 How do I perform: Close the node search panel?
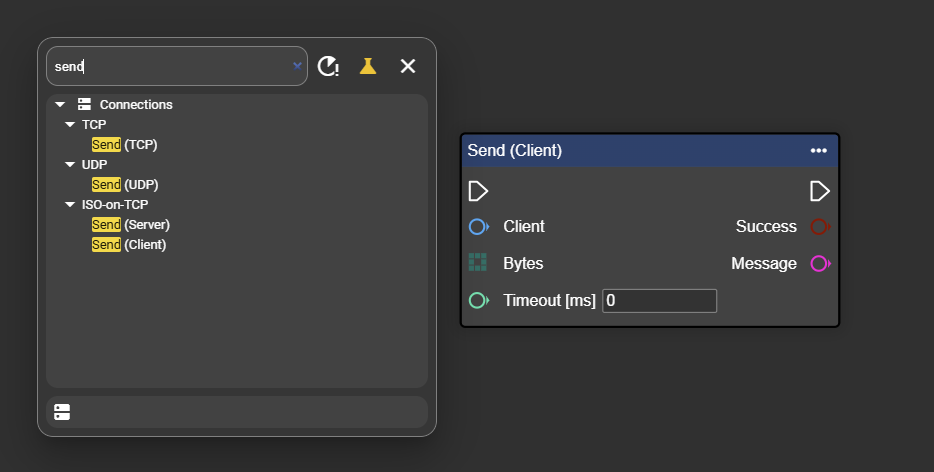click(x=408, y=66)
